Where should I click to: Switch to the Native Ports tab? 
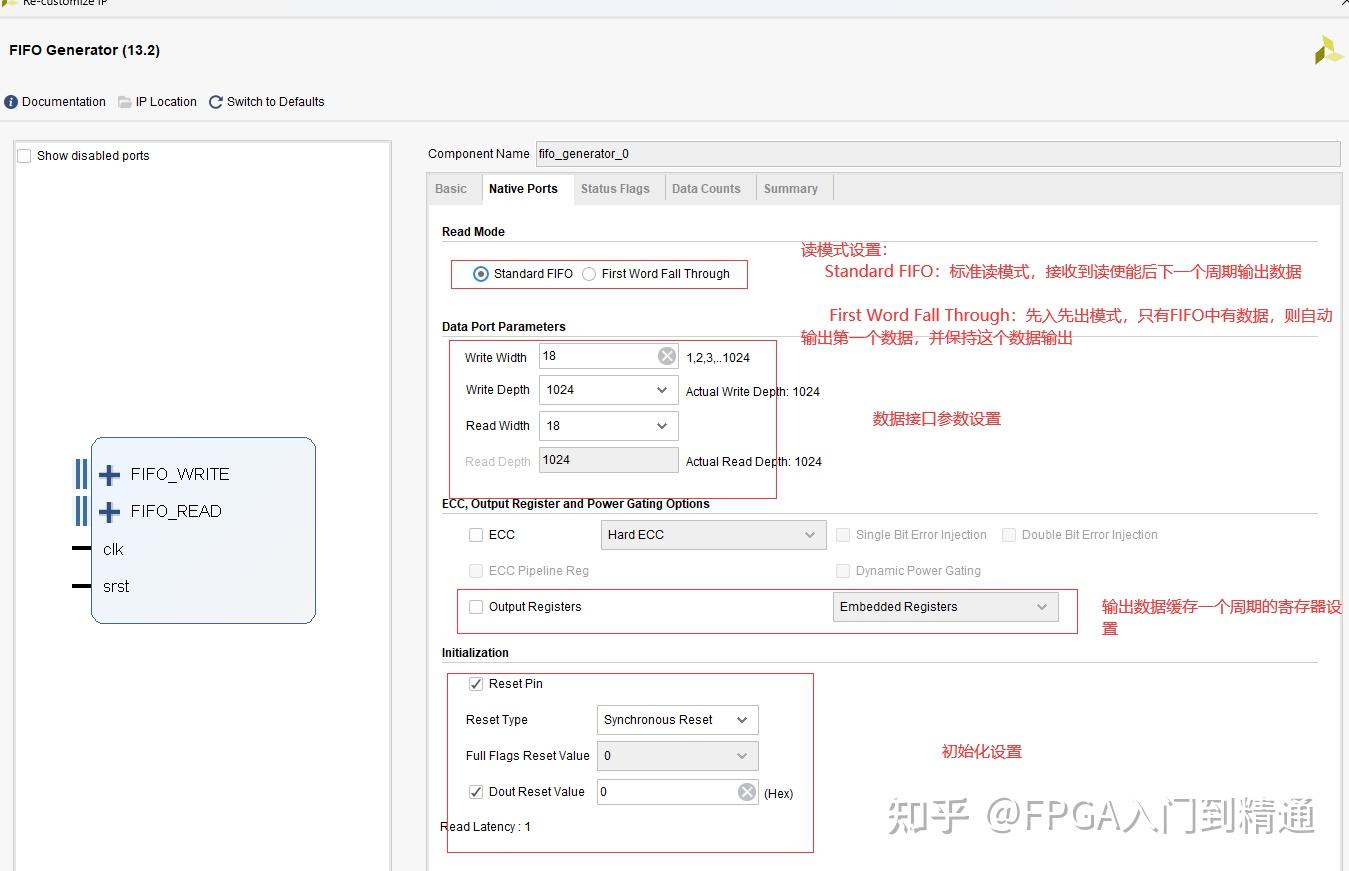tap(523, 189)
